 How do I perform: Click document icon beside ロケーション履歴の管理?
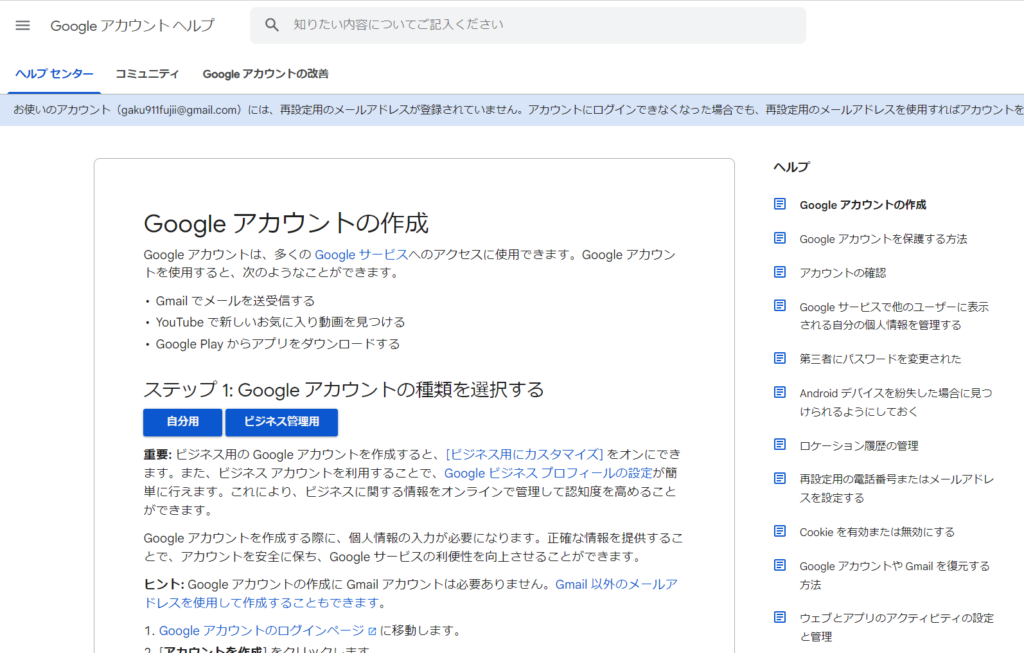(x=780, y=445)
